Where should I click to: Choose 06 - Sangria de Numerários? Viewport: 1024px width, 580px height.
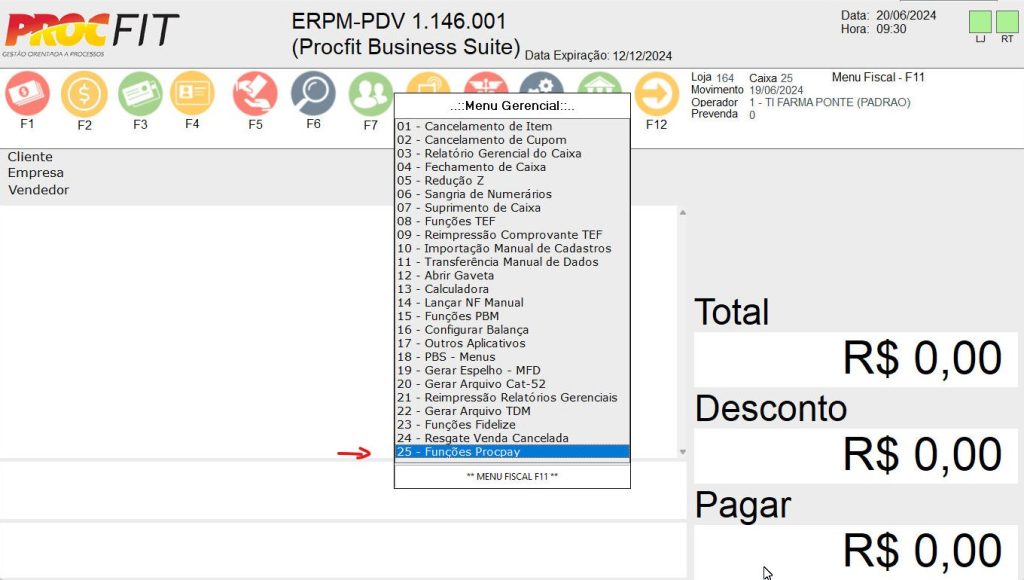click(x=512, y=194)
